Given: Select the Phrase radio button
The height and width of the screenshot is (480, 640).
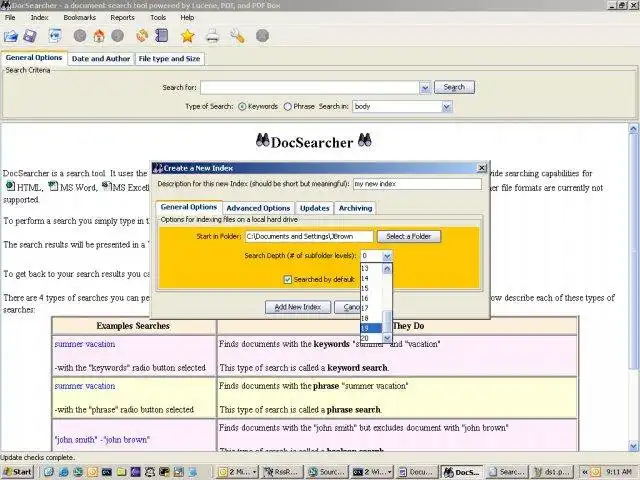Looking at the screenshot, I should click(288, 107).
